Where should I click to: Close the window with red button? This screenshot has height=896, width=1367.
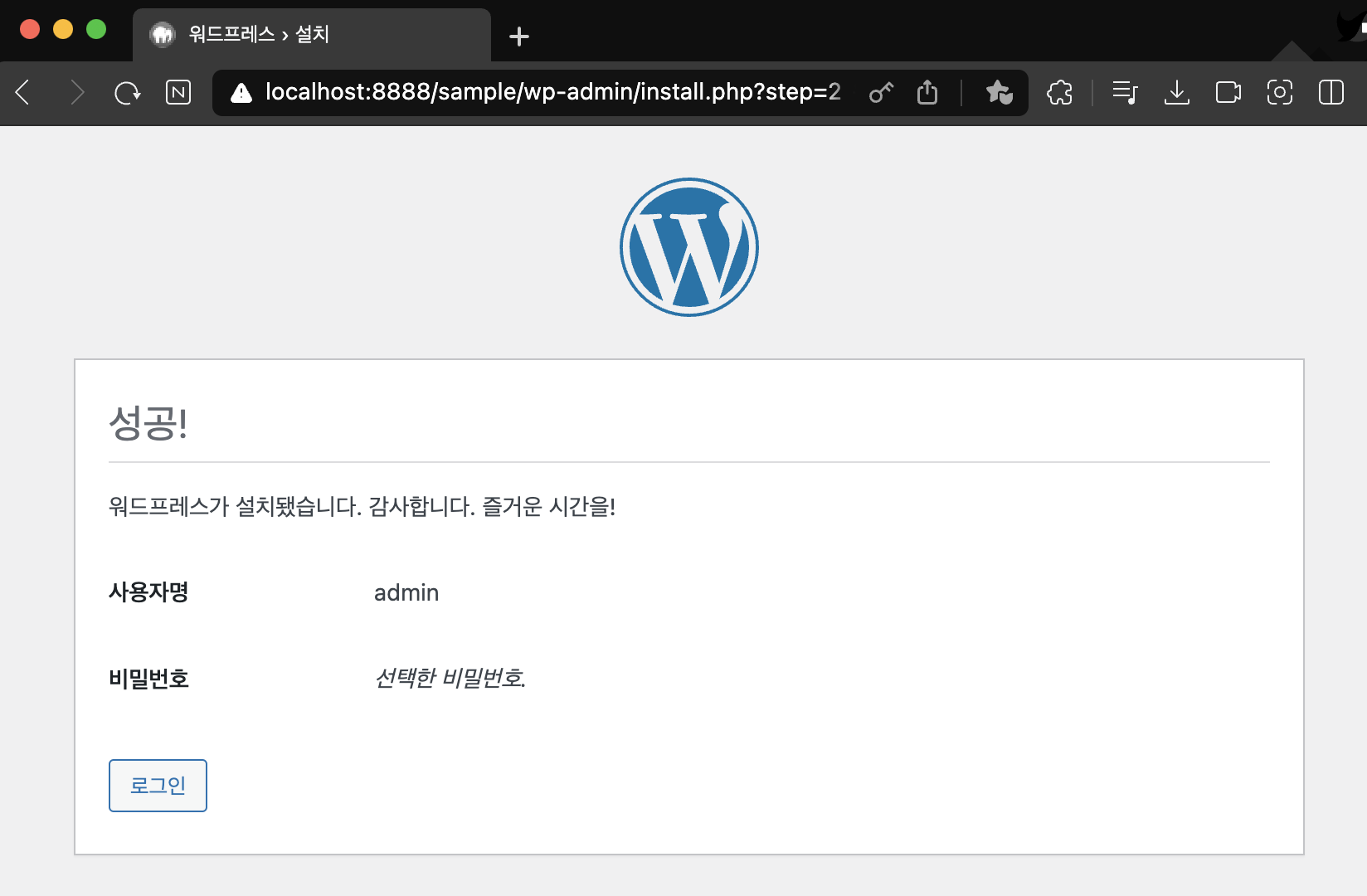pos(30,29)
